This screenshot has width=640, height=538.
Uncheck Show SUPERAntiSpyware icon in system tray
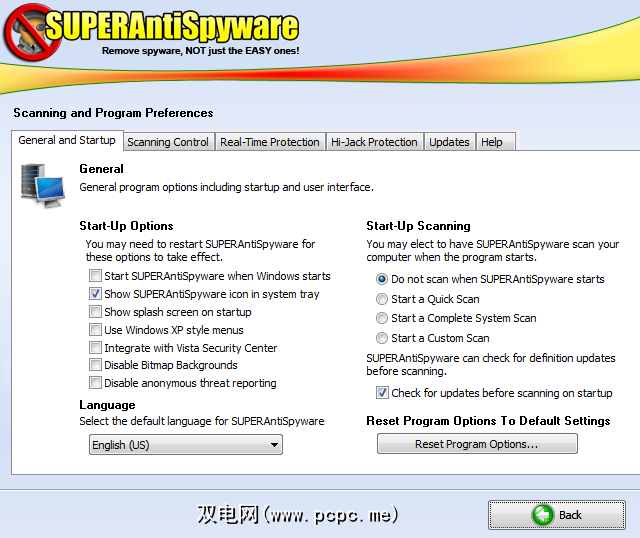tap(95, 293)
